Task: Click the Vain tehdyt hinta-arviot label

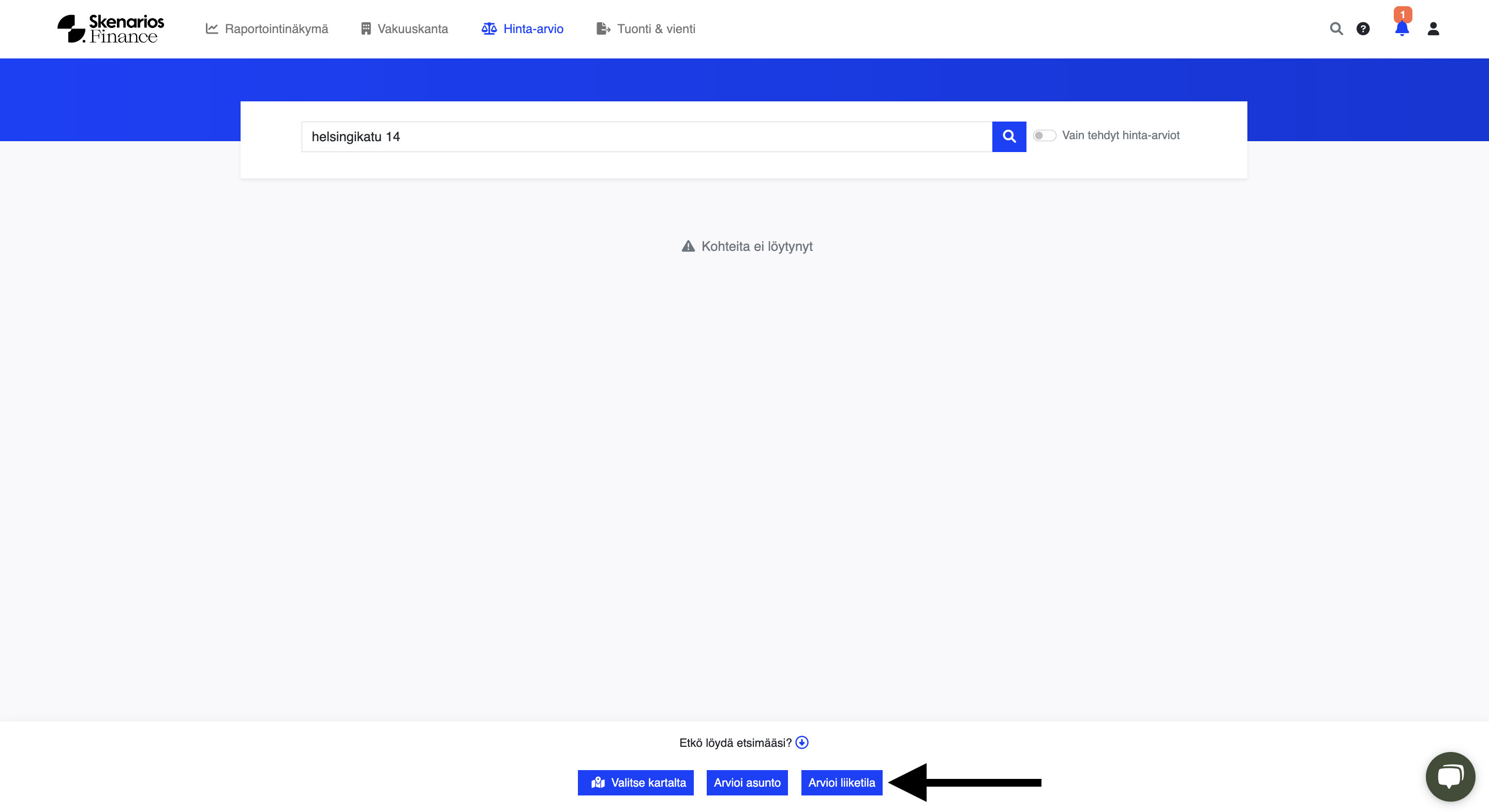Action: coord(1120,135)
